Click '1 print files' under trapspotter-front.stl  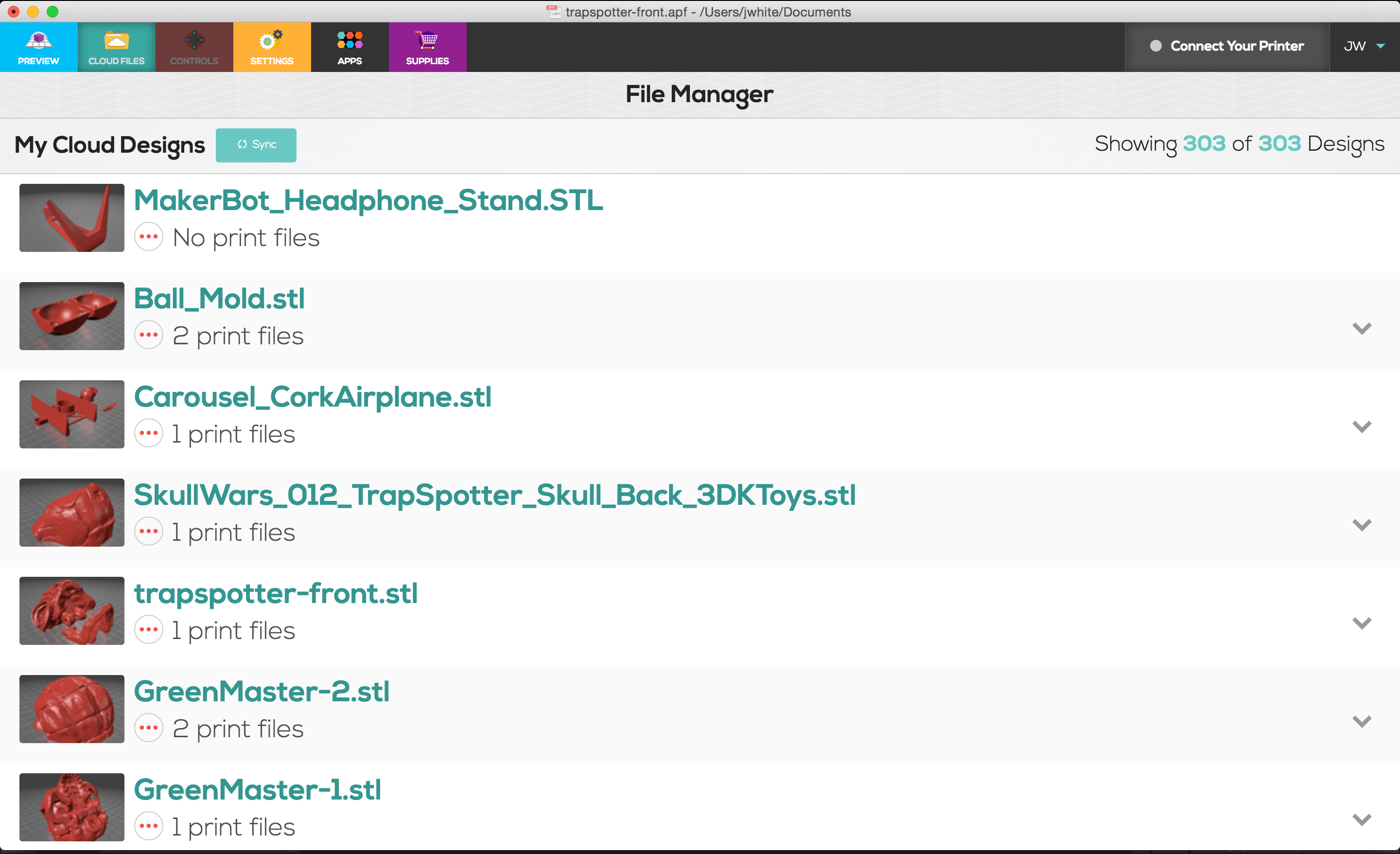(233, 632)
